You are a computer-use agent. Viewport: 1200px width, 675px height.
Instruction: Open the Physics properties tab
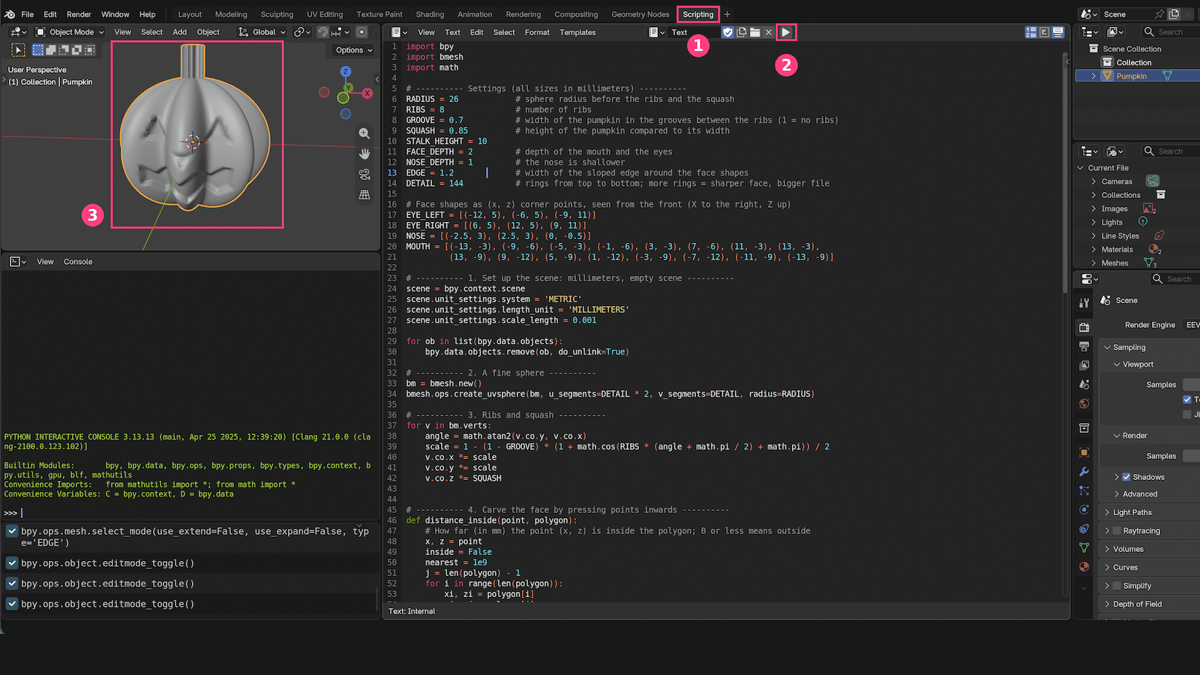[1084, 509]
